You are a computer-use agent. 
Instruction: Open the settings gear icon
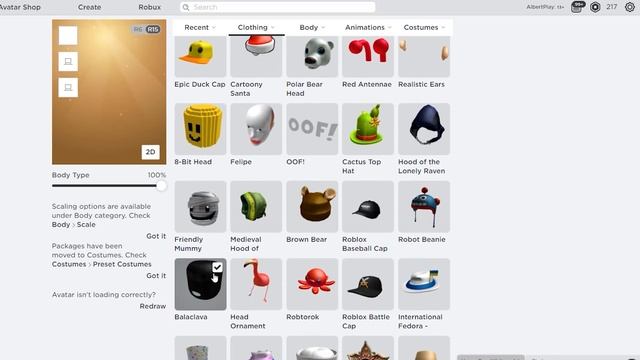tap(630, 7)
